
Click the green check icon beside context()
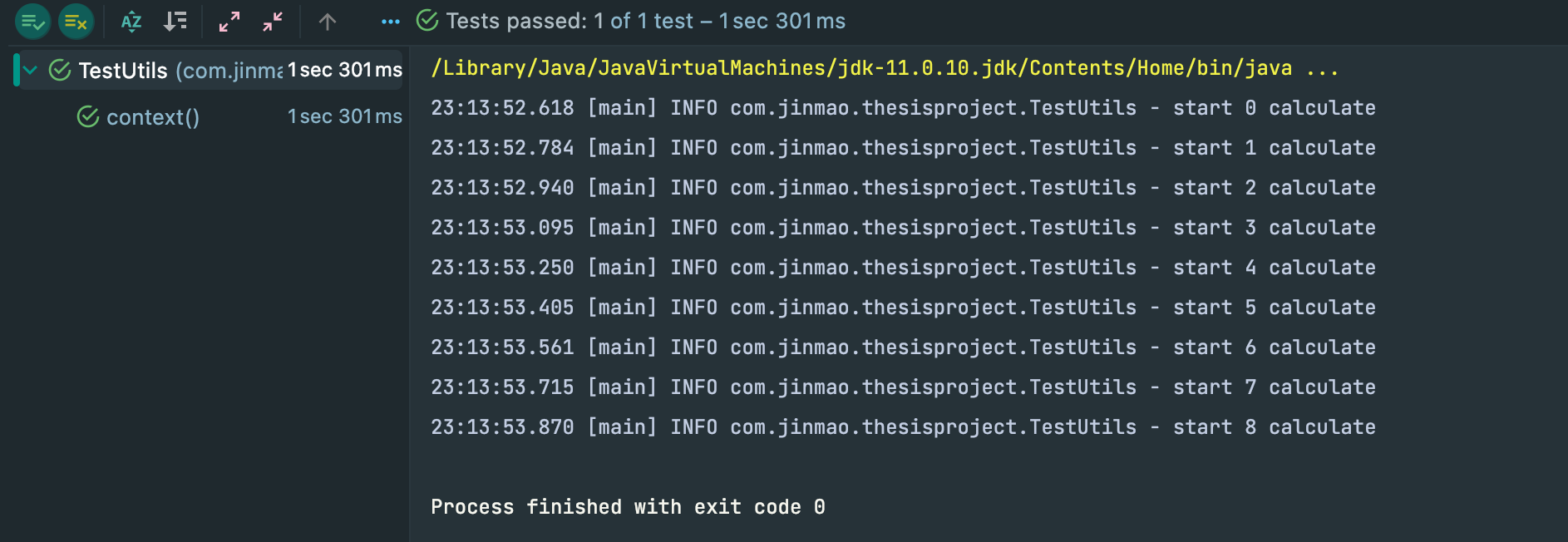(x=88, y=116)
